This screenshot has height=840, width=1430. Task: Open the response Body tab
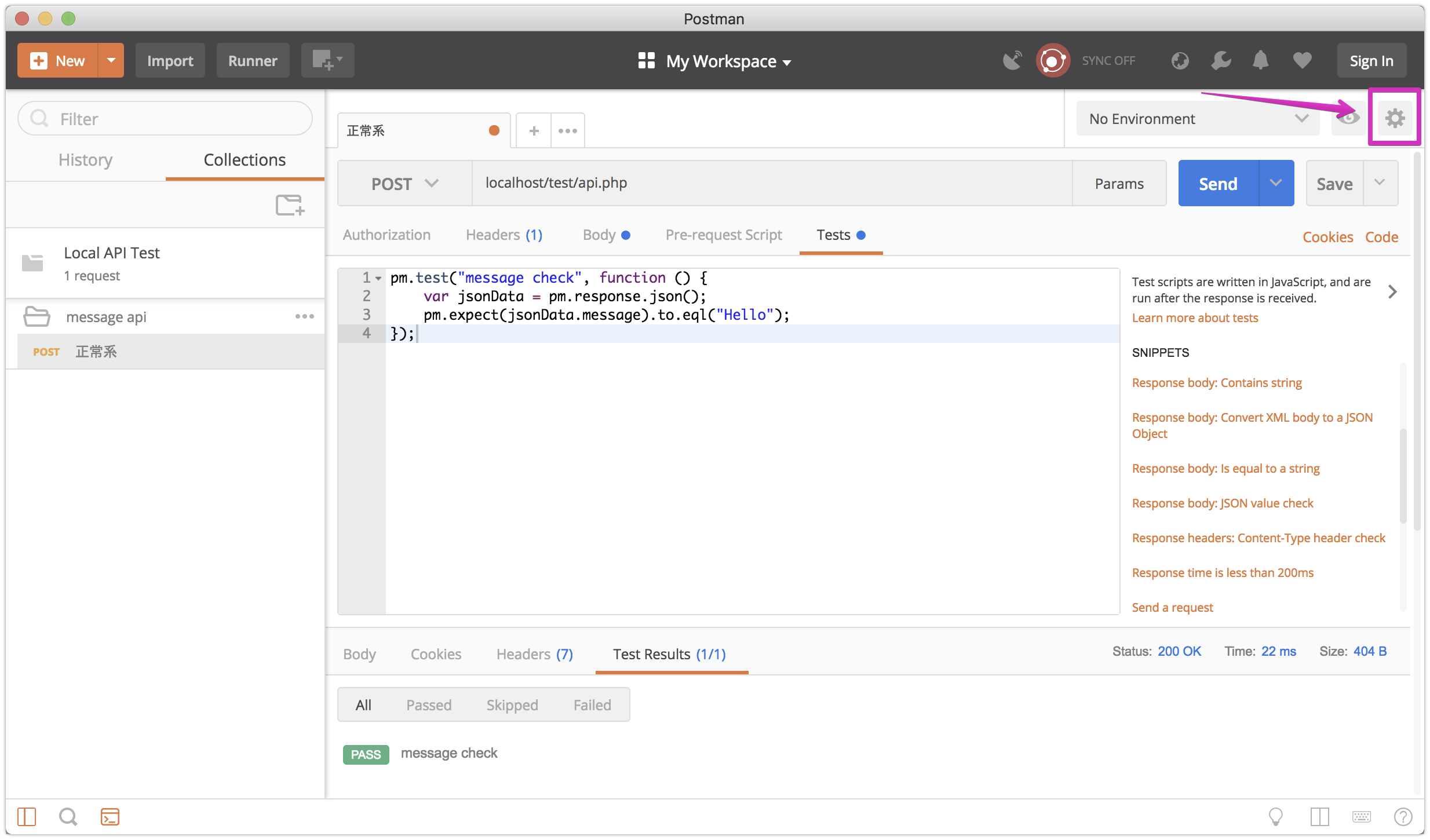coord(359,654)
